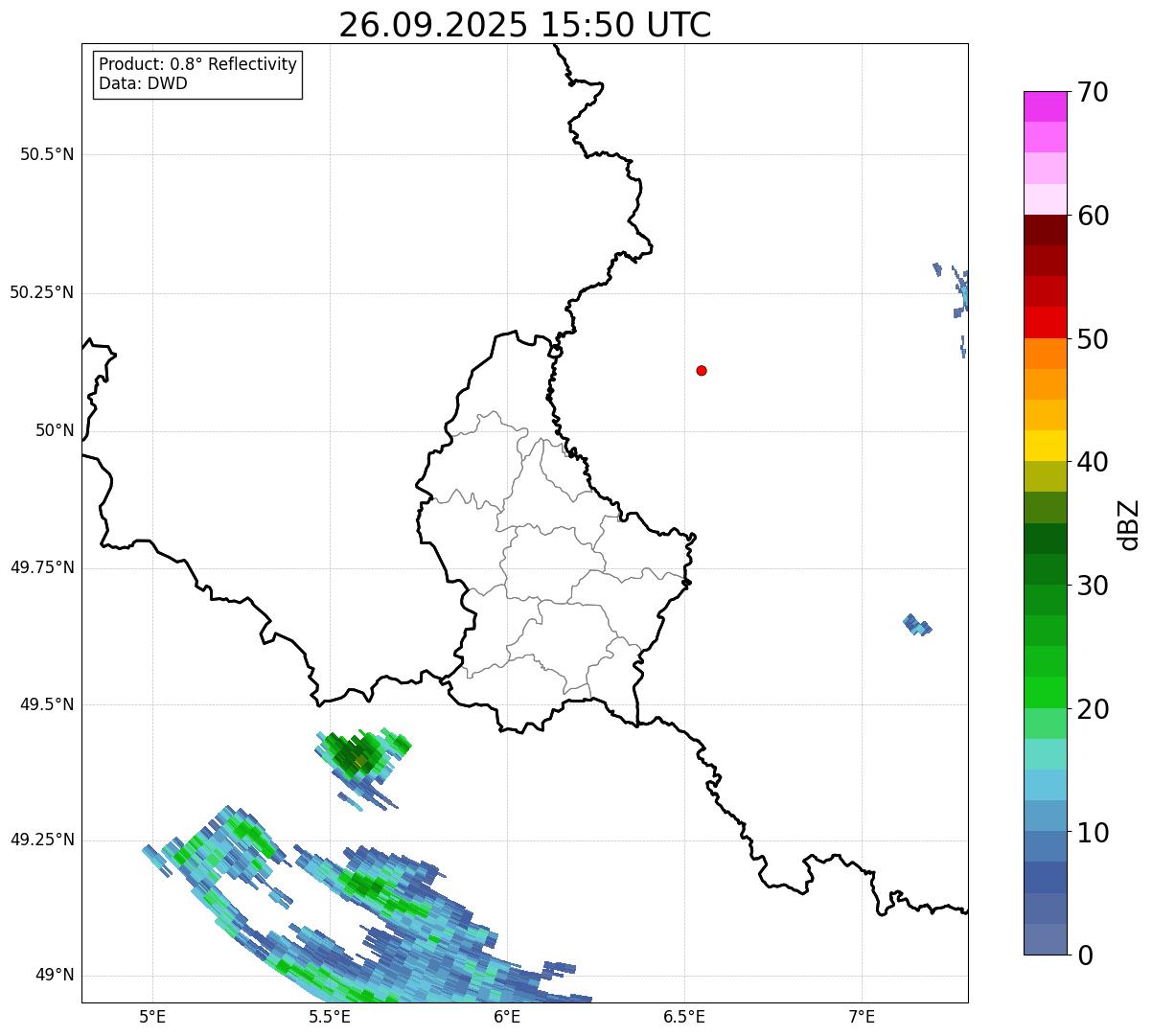Click the Data: DWD label
1152x1036 pixels.
143,83
